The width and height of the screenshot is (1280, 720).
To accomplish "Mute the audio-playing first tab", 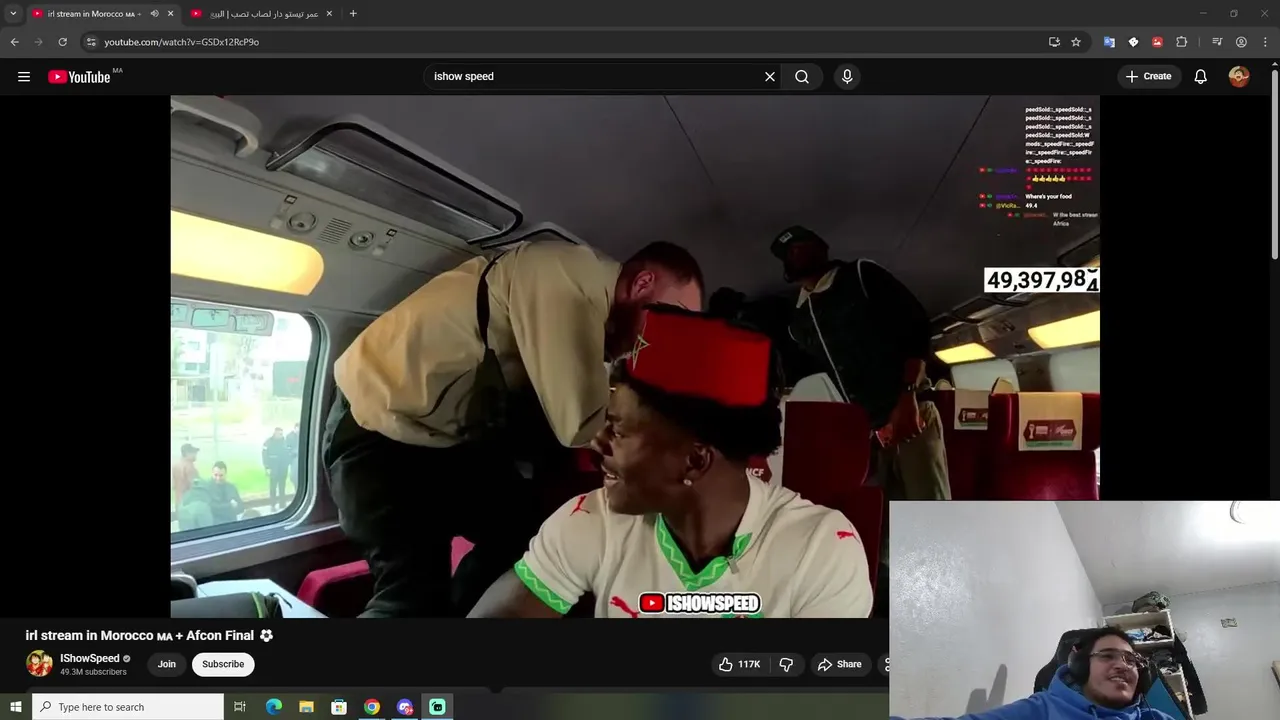I will point(154,14).
